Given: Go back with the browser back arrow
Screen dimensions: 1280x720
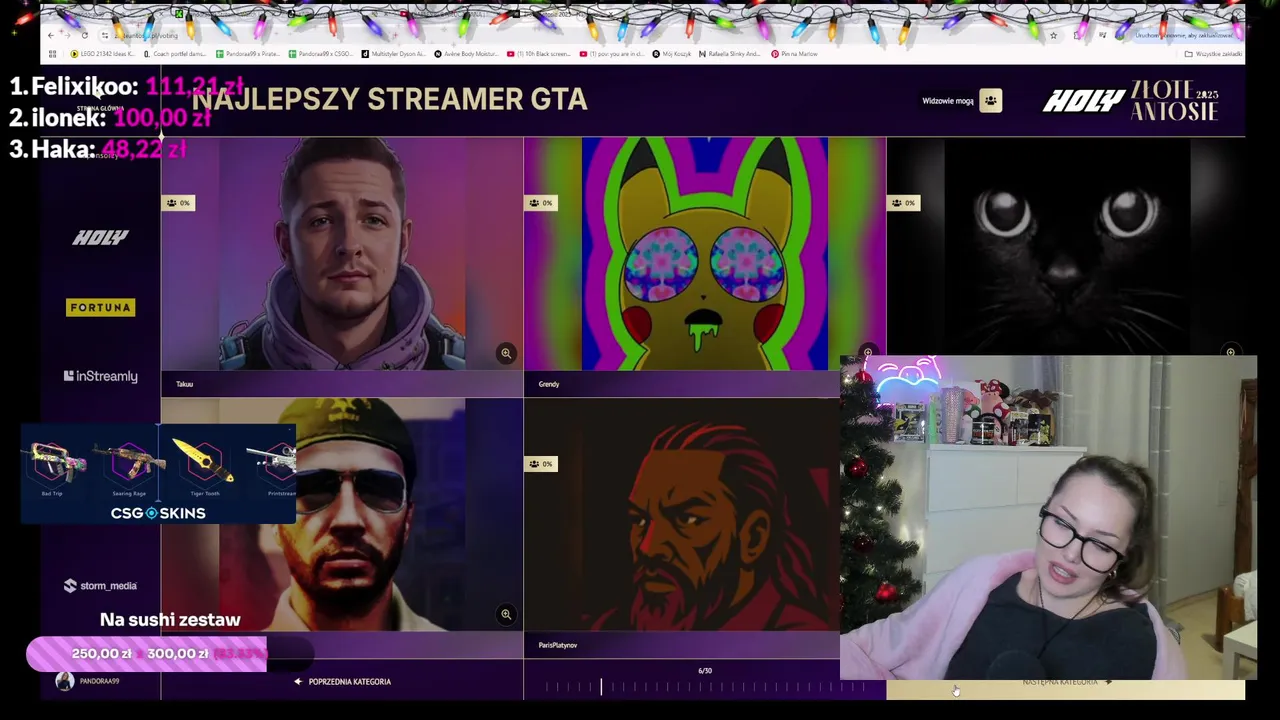Looking at the screenshot, I should point(51,35).
